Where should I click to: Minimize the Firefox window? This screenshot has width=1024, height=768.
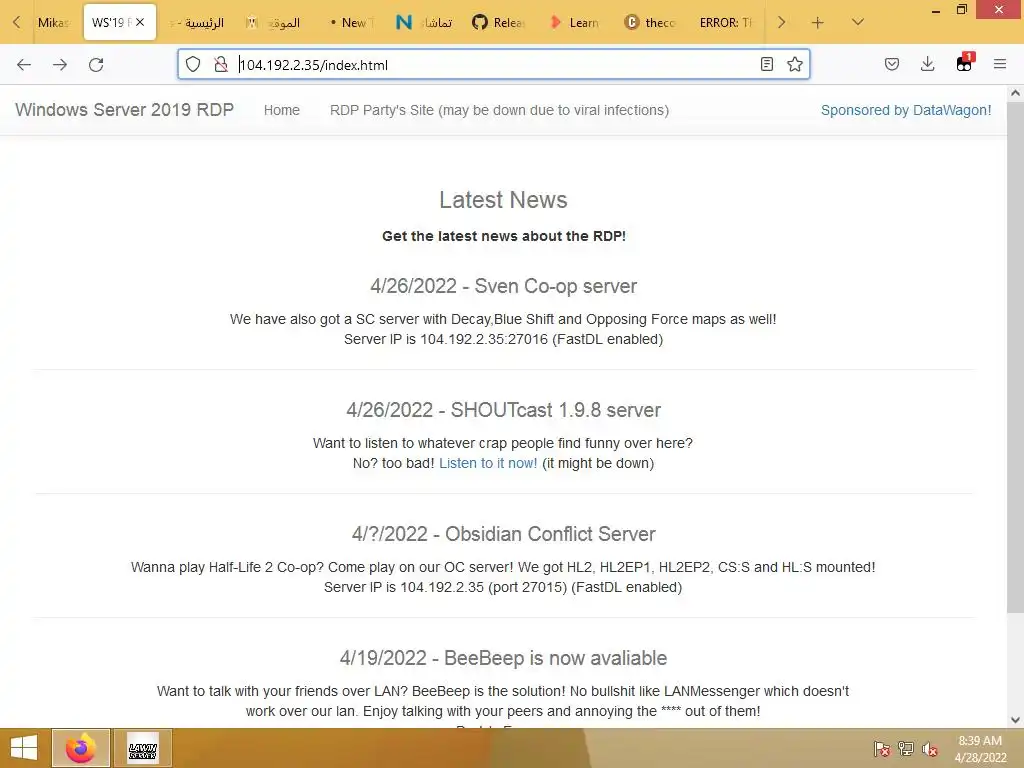tap(936, 10)
